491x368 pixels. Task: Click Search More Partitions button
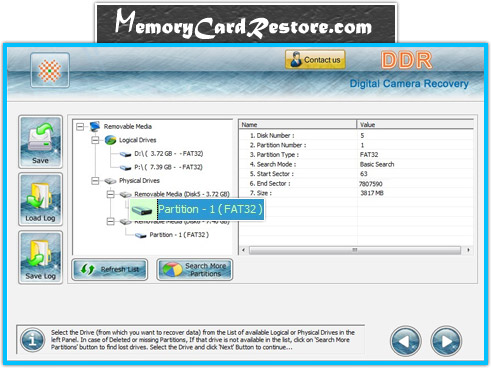click(x=195, y=269)
